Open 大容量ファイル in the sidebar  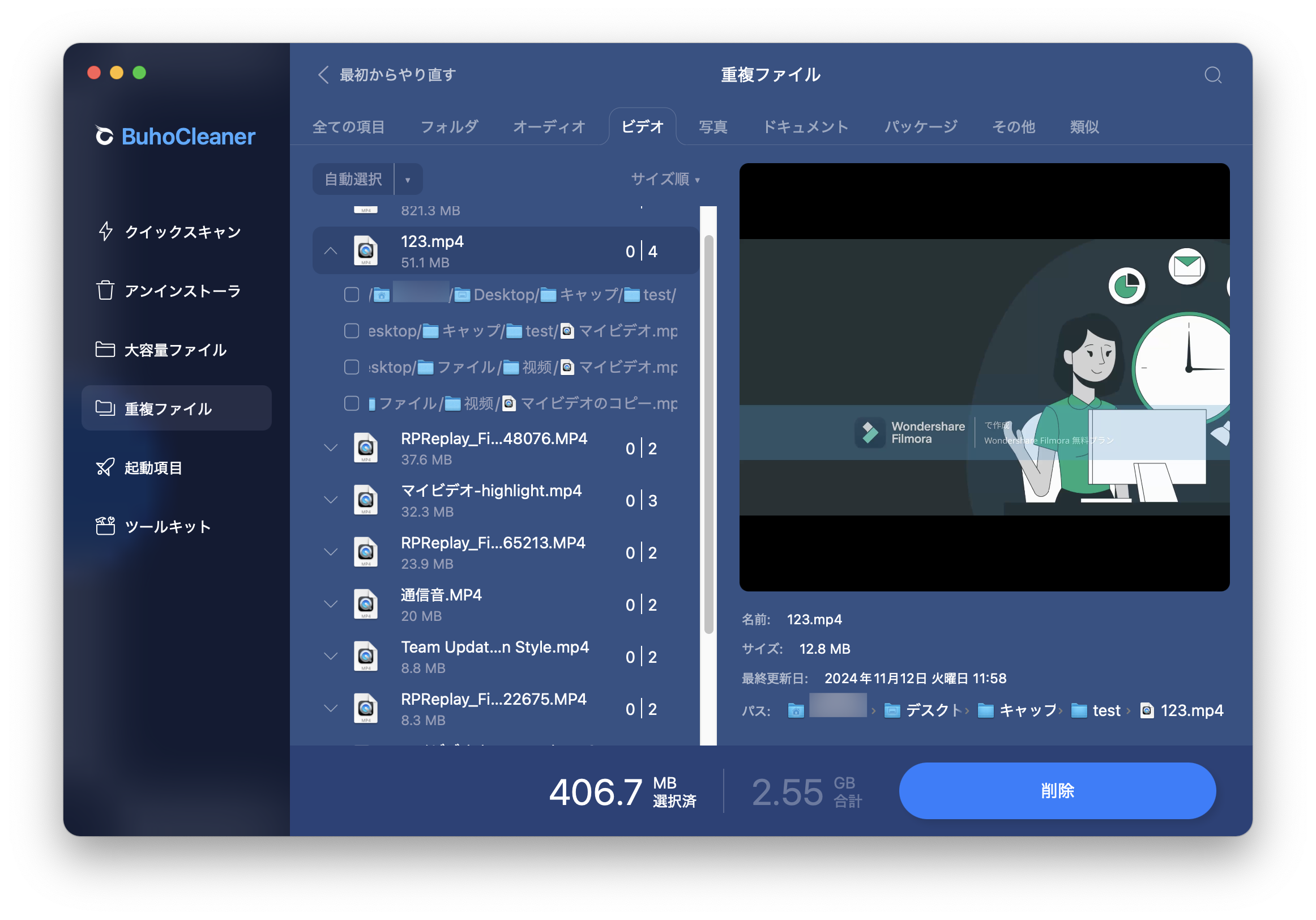tap(177, 350)
